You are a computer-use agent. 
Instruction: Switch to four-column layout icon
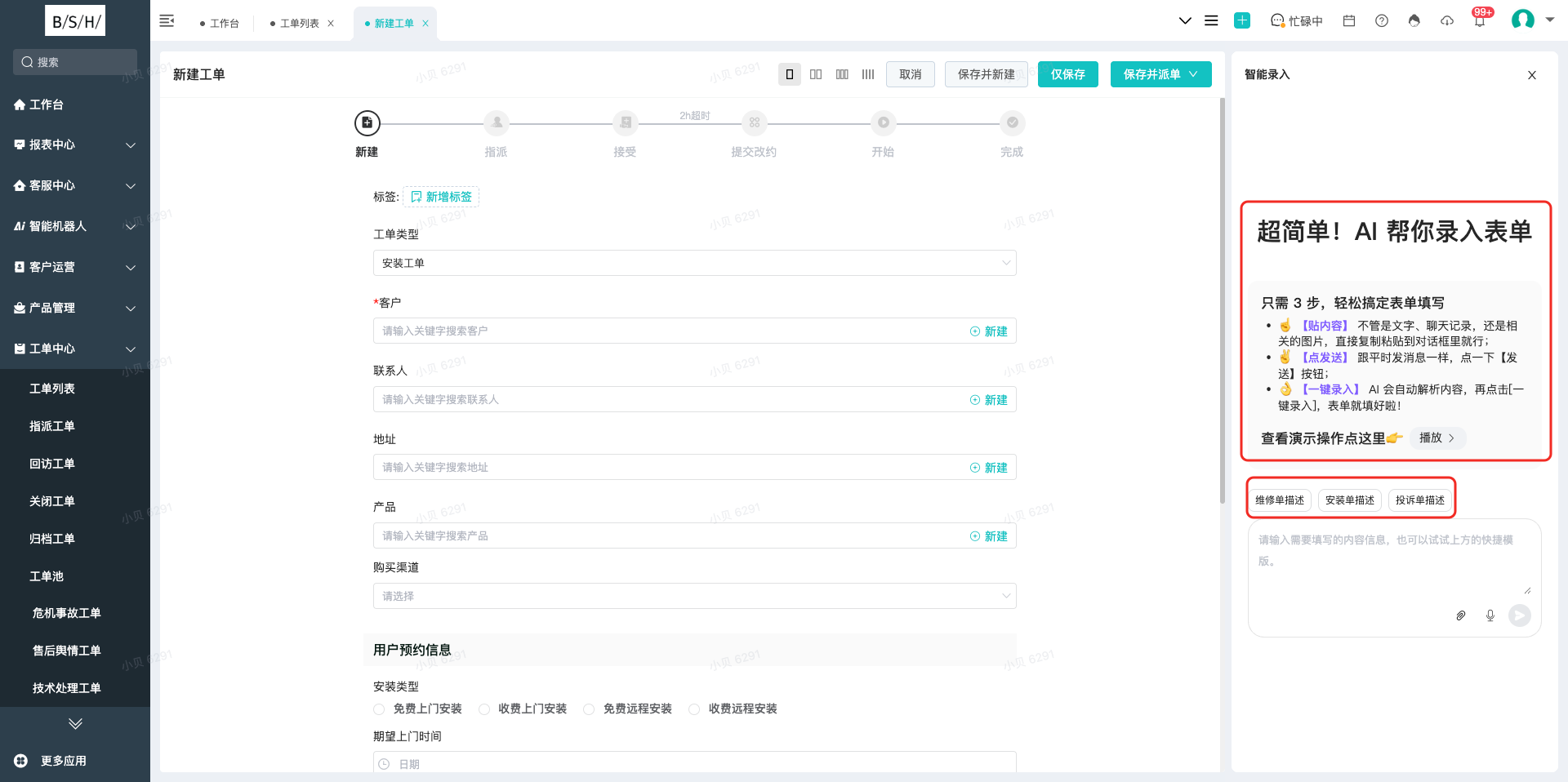(x=868, y=74)
